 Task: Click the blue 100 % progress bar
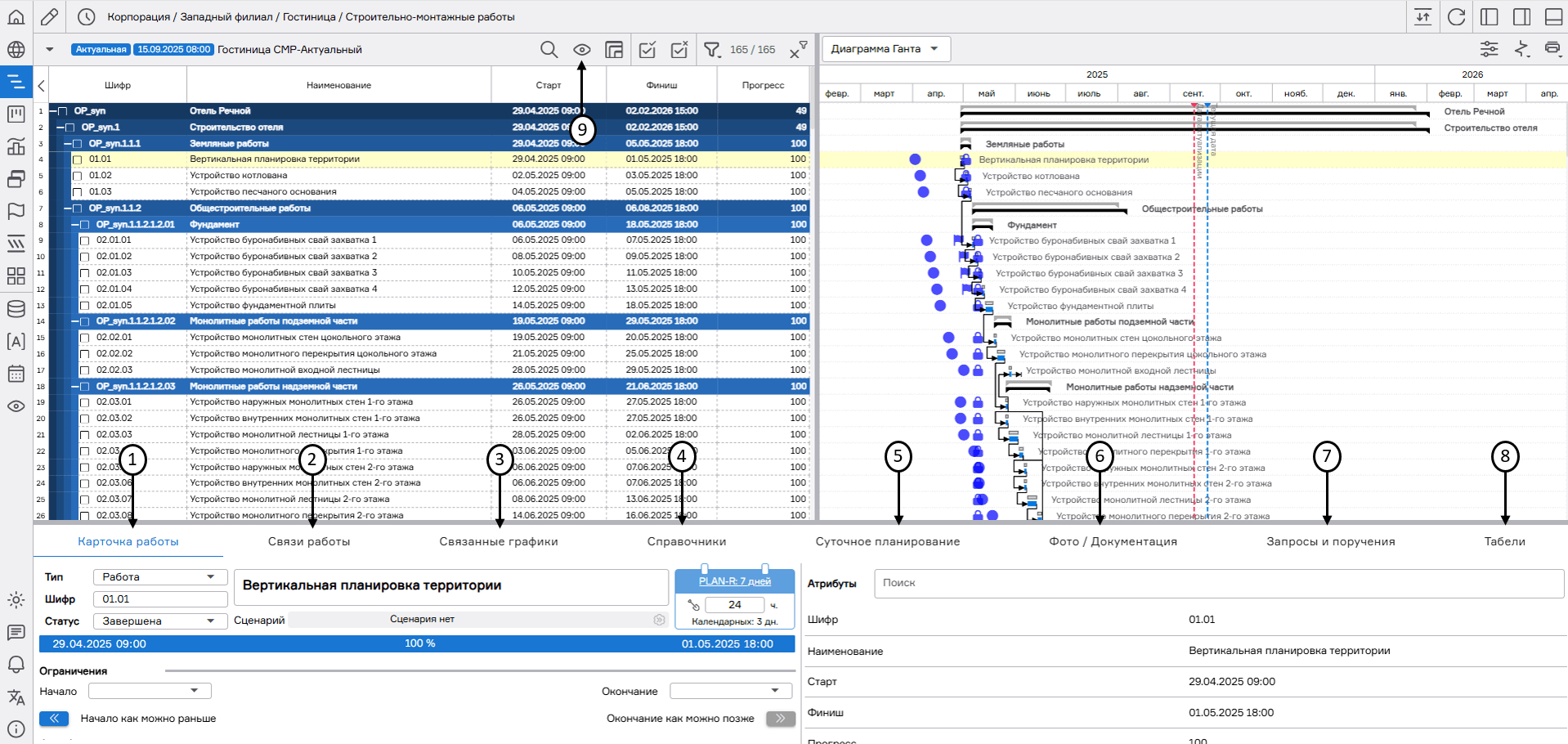417,644
